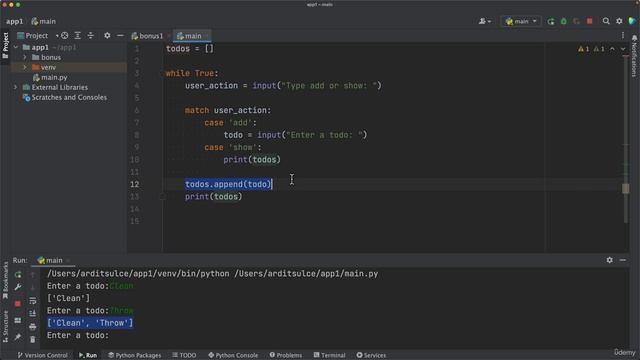
Task: Hide the Project tool window
Action: [x=120, y=36]
